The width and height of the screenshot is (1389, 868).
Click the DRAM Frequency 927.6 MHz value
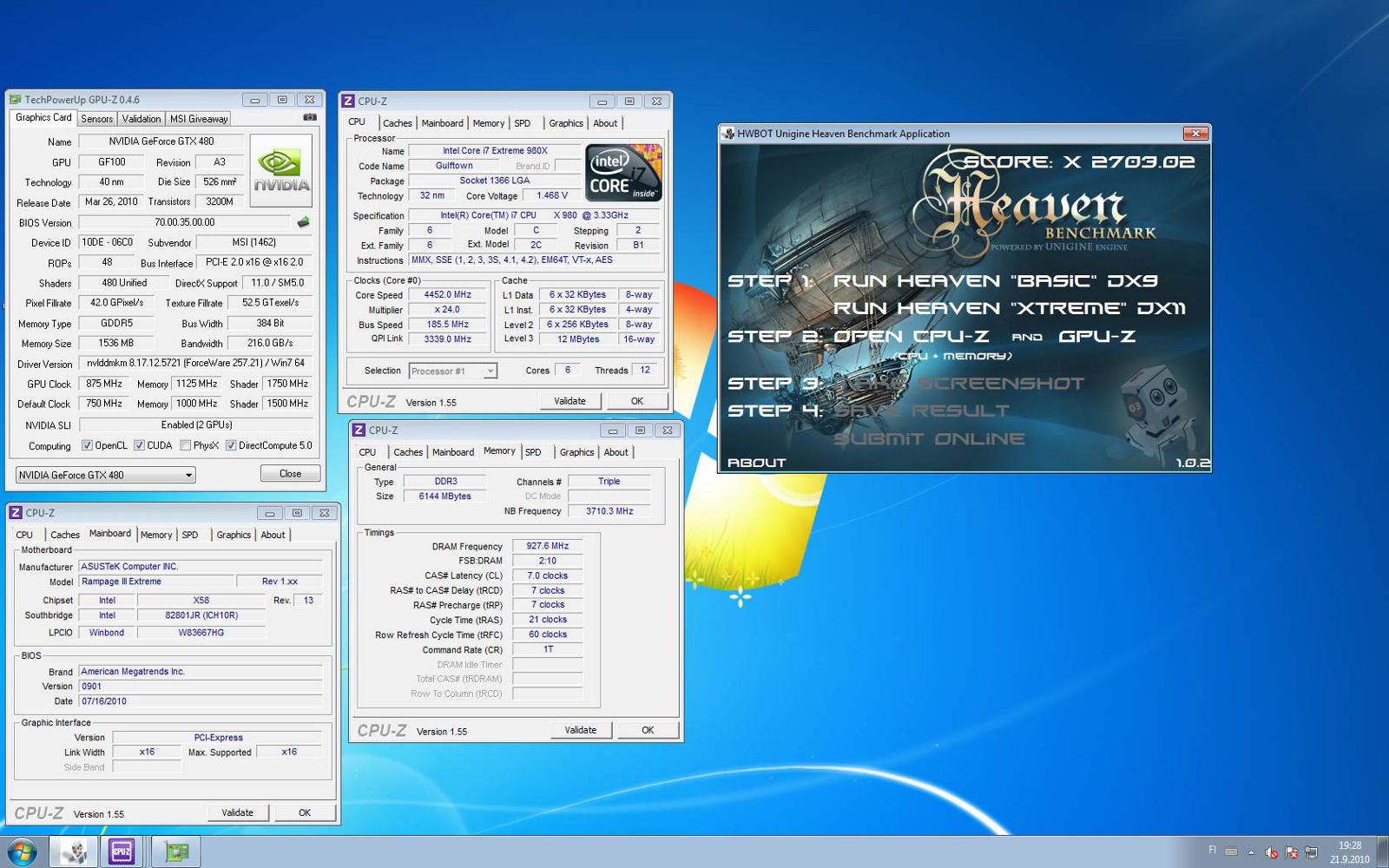(x=547, y=546)
